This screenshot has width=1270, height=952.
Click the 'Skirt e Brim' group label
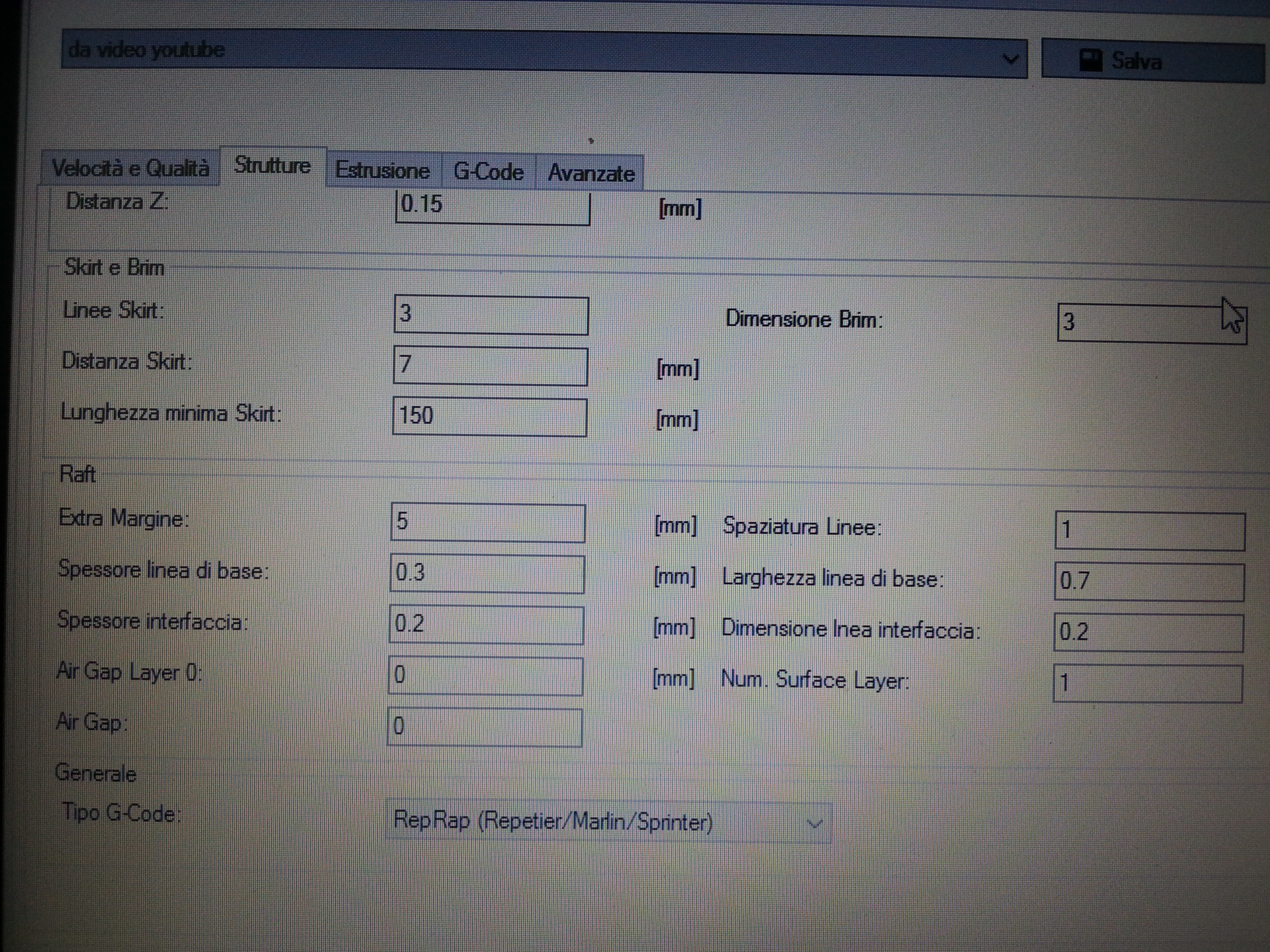(x=114, y=268)
